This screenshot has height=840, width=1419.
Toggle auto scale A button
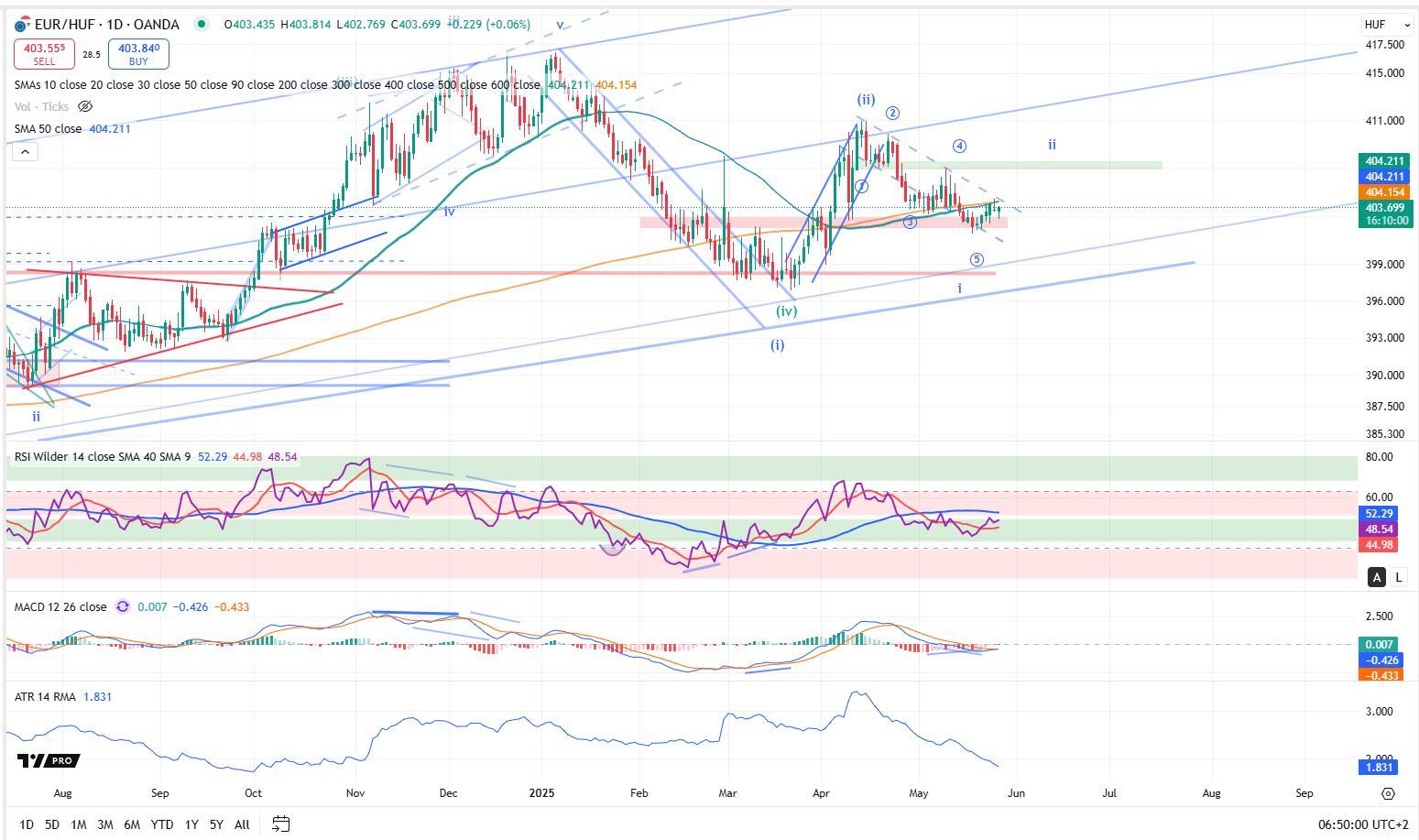pyautogui.click(x=1376, y=577)
